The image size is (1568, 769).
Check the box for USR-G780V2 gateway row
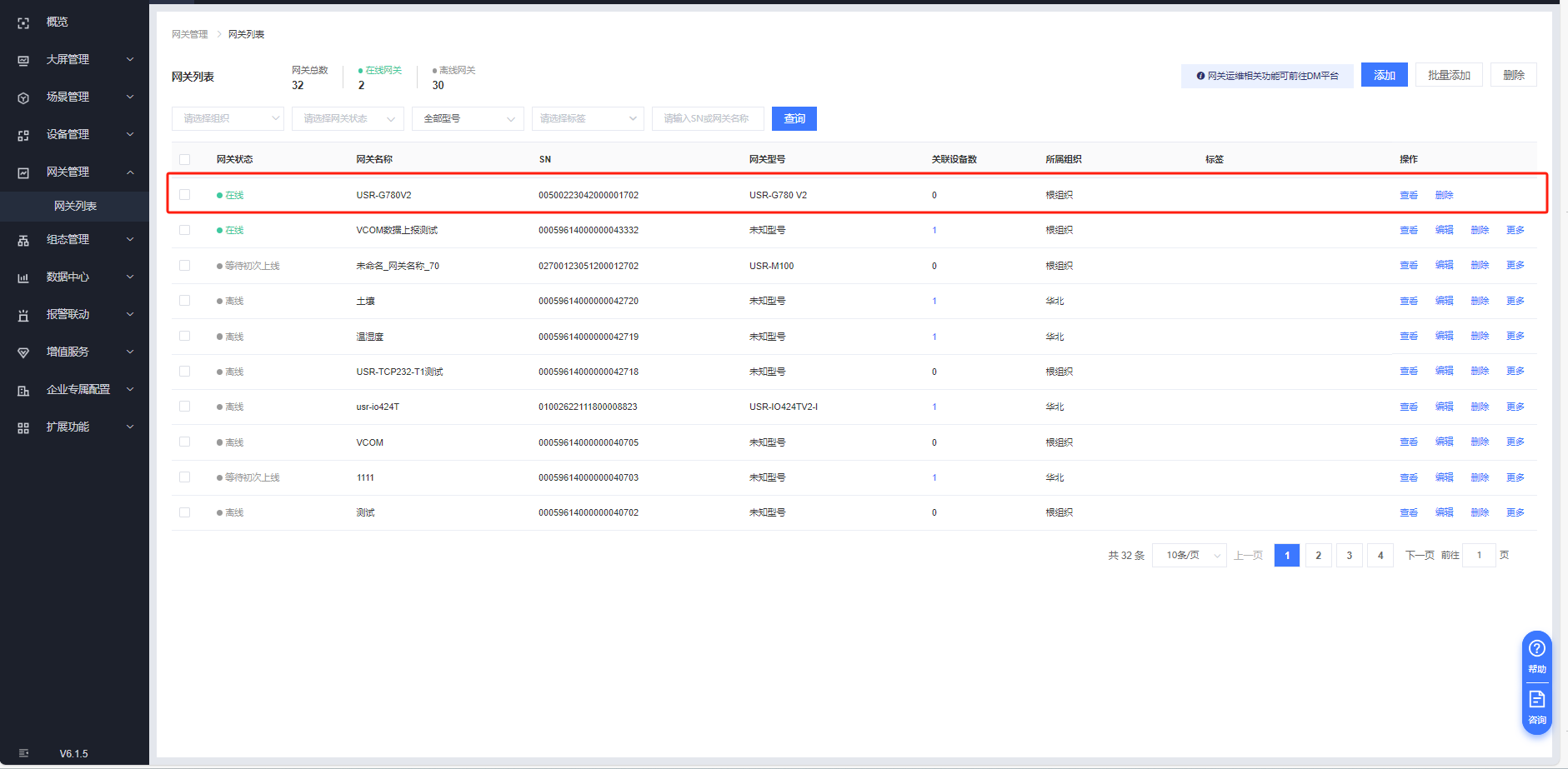point(184,195)
